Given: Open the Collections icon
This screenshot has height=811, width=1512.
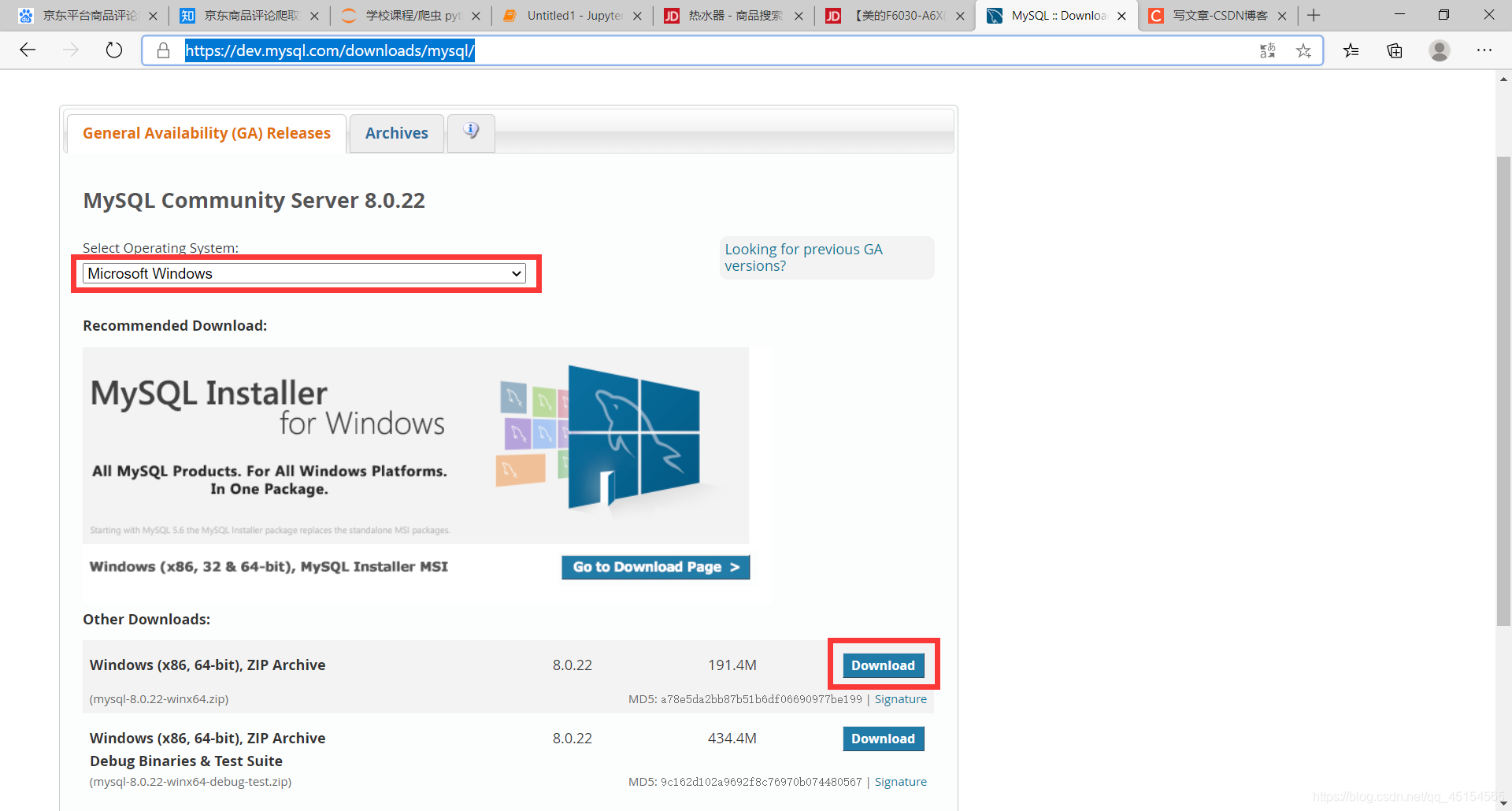Looking at the screenshot, I should [x=1395, y=51].
